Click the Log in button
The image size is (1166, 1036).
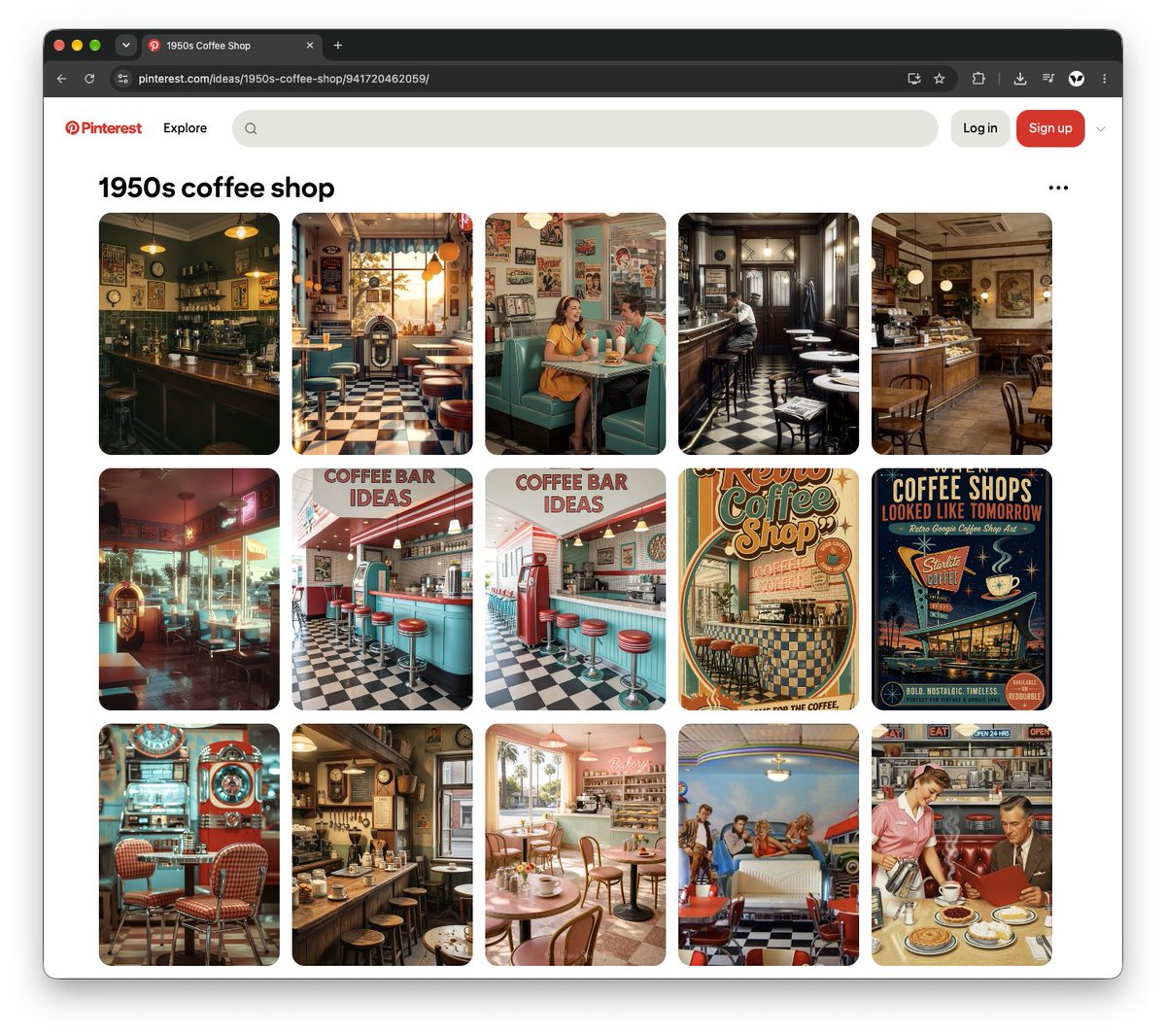click(979, 128)
